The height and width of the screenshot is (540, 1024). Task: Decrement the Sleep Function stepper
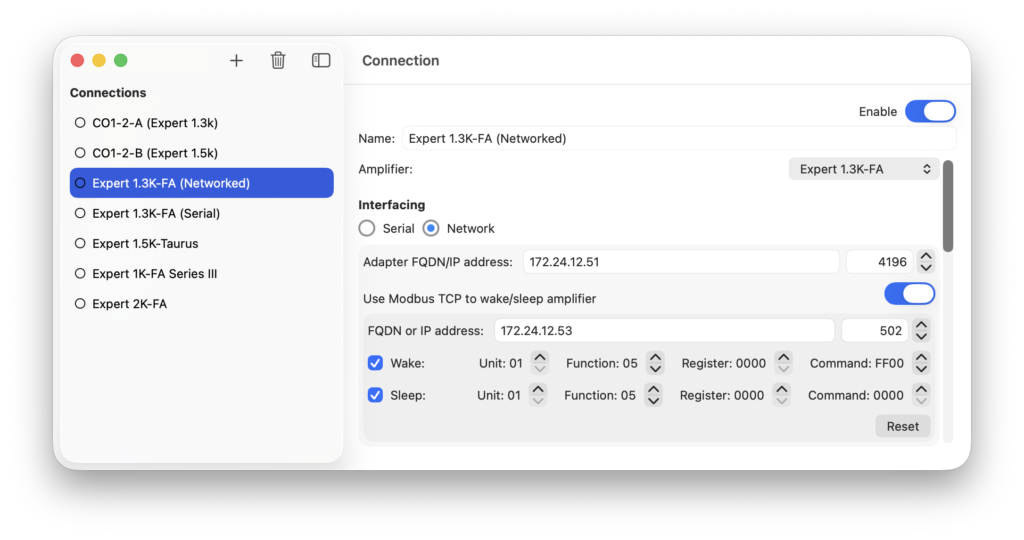[653, 401]
